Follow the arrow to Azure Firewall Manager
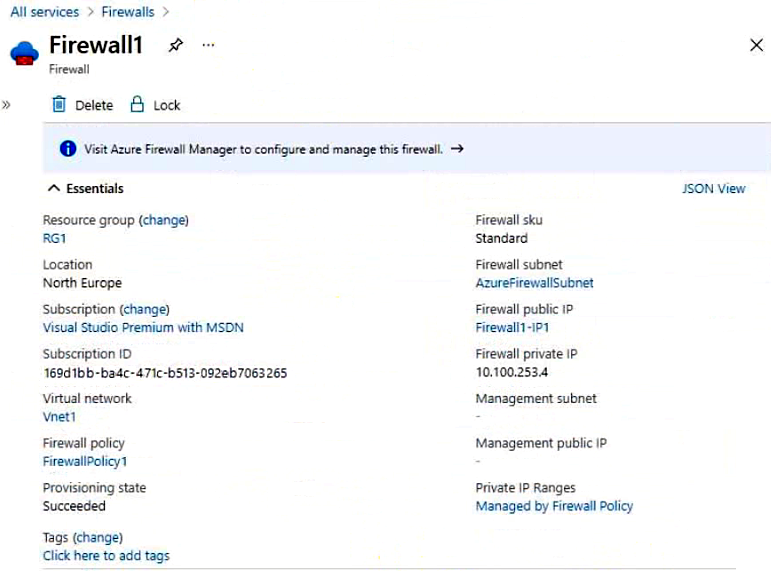 click(457, 149)
